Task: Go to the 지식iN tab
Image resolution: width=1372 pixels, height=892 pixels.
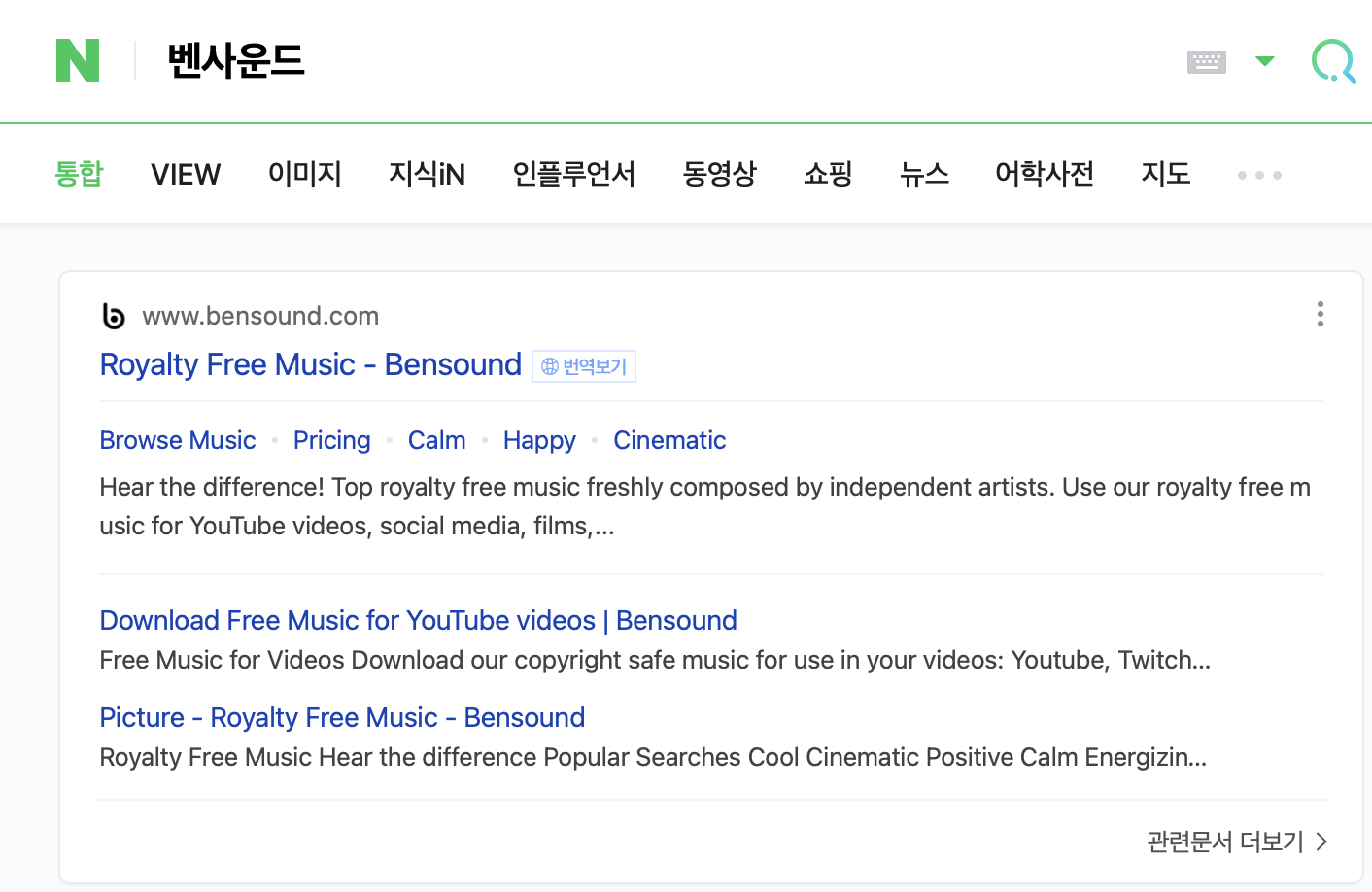Action: pyautogui.click(x=427, y=174)
